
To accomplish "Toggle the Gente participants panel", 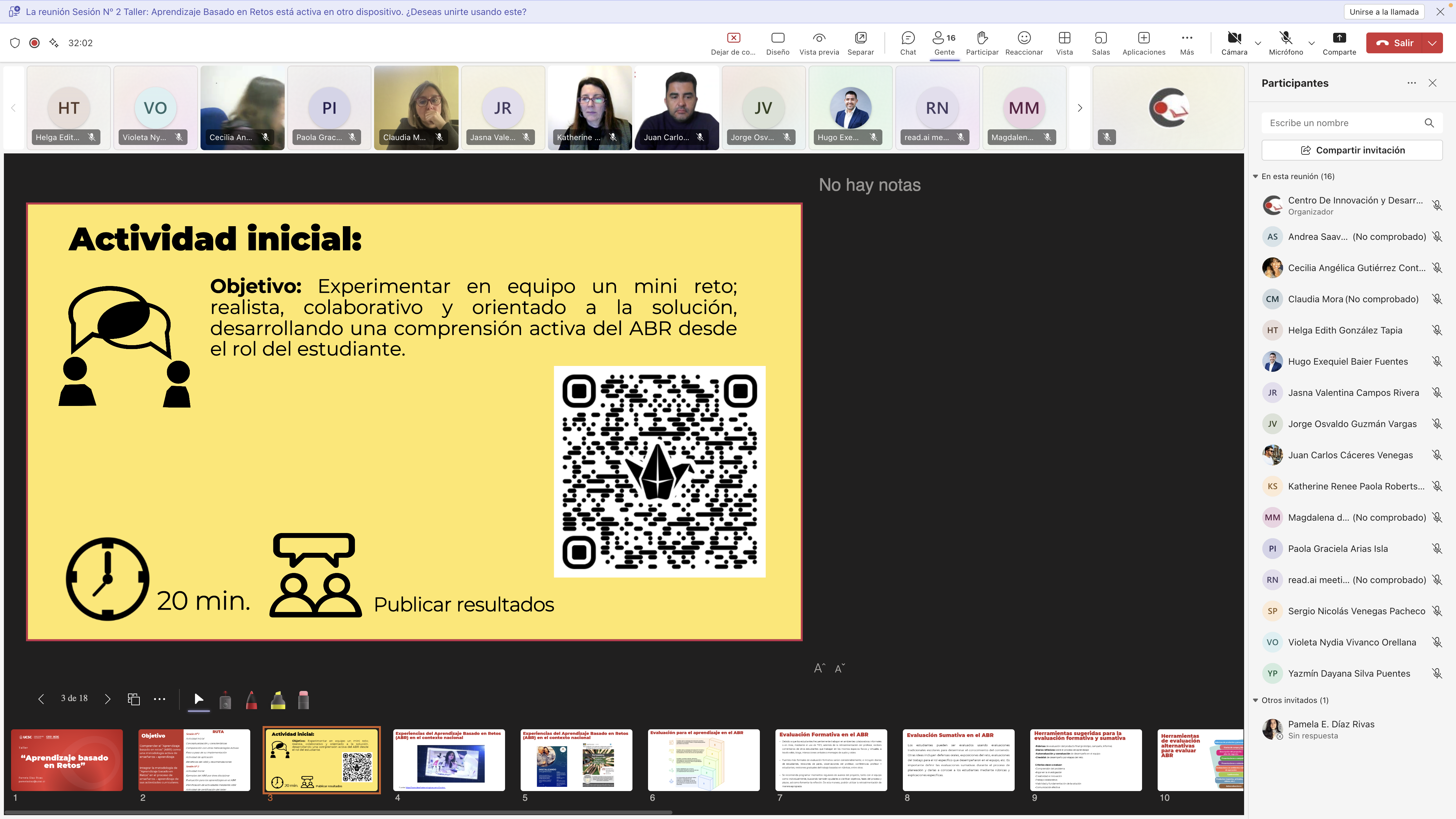I will pyautogui.click(x=944, y=43).
